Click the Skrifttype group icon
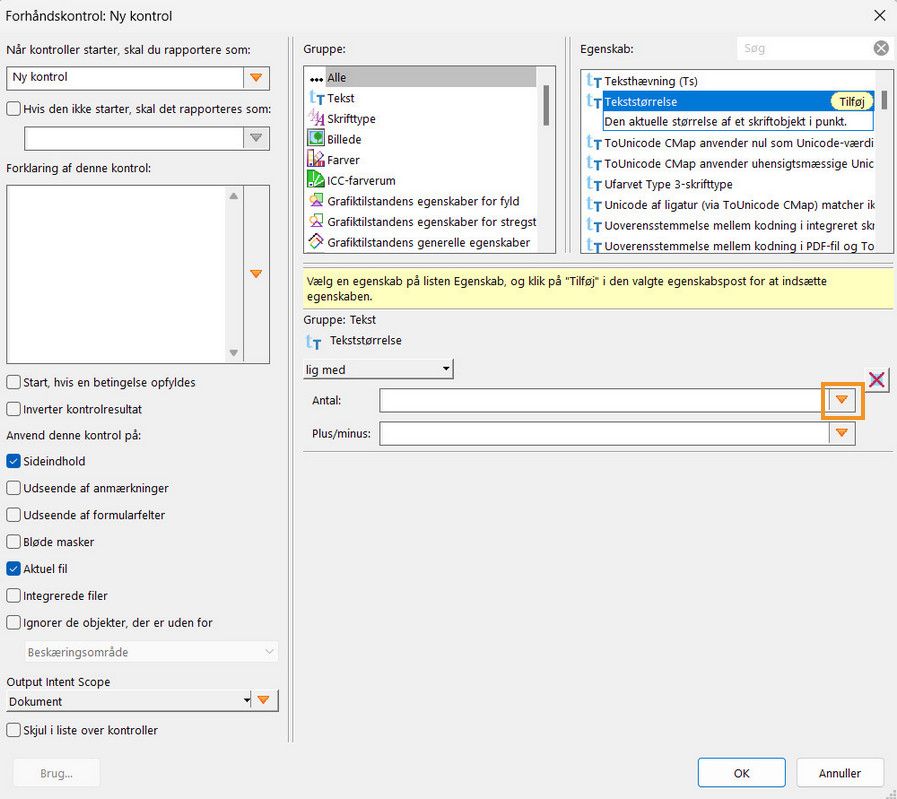Image resolution: width=897 pixels, height=799 pixels. (x=316, y=118)
